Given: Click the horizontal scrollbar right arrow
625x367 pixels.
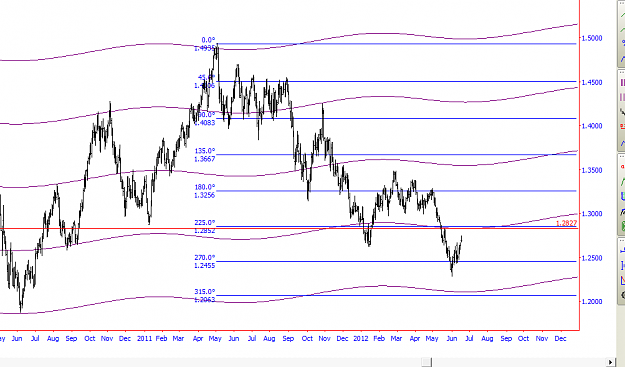Looking at the screenshot, I should coord(609,362).
